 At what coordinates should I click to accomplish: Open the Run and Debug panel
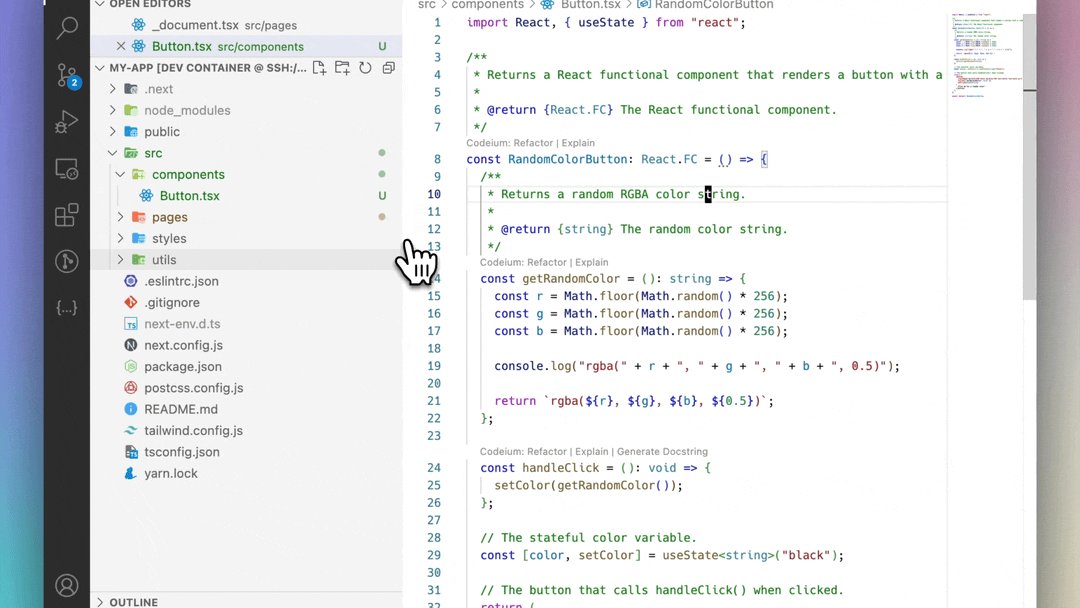coord(66,122)
